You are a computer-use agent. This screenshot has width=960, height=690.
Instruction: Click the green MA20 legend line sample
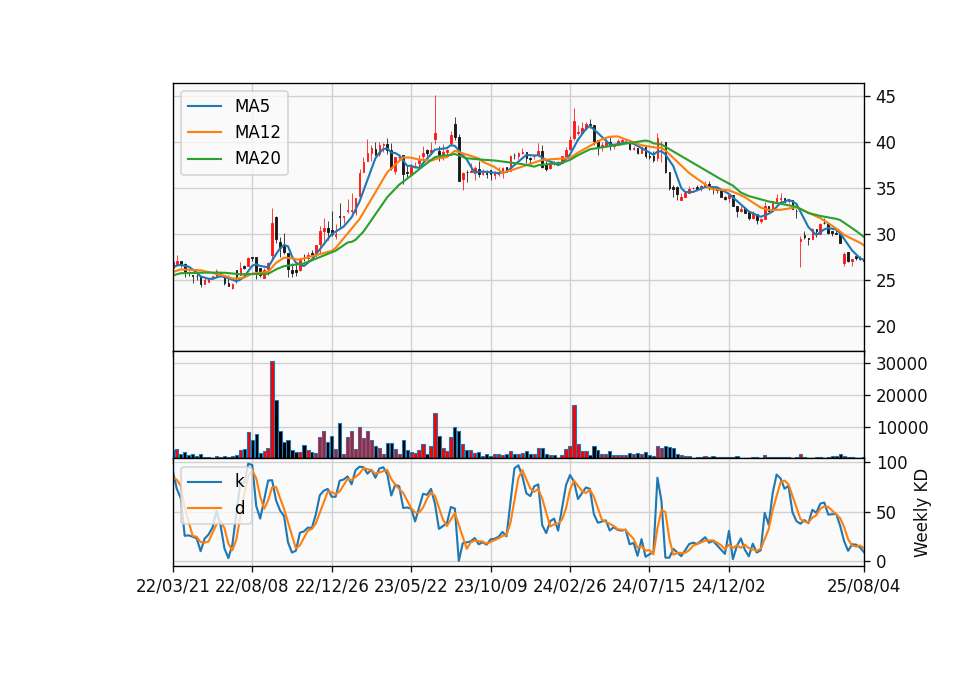pyautogui.click(x=204, y=158)
